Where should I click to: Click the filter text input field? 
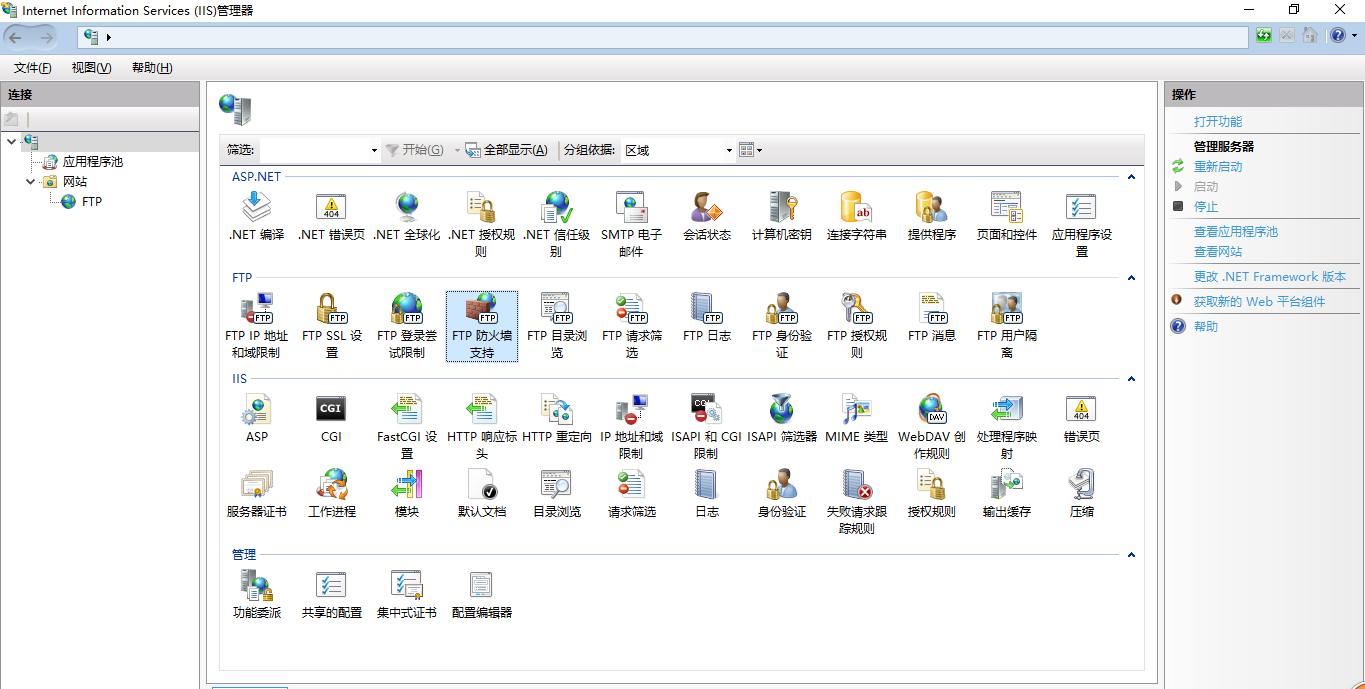tap(313, 150)
